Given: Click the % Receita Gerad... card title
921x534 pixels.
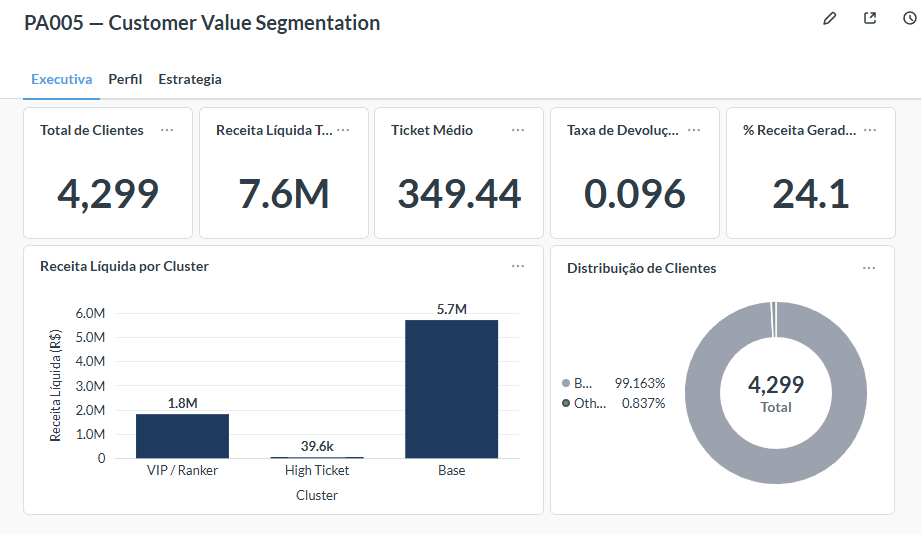Looking at the screenshot, I should point(799,130).
